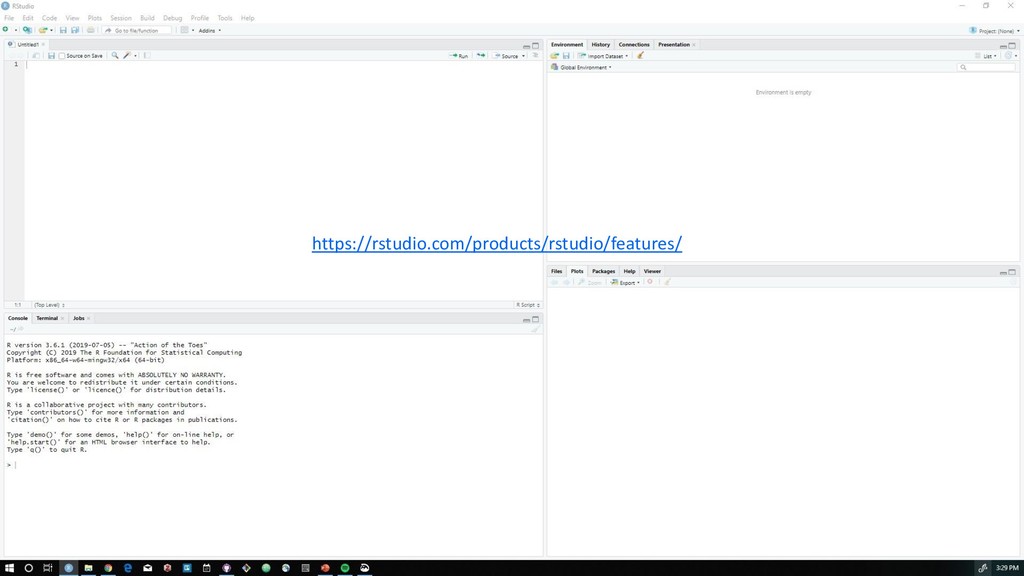The image size is (1024, 576).
Task: Click the (Top Level) scope selector
Action: pyautogui.click(x=50, y=305)
